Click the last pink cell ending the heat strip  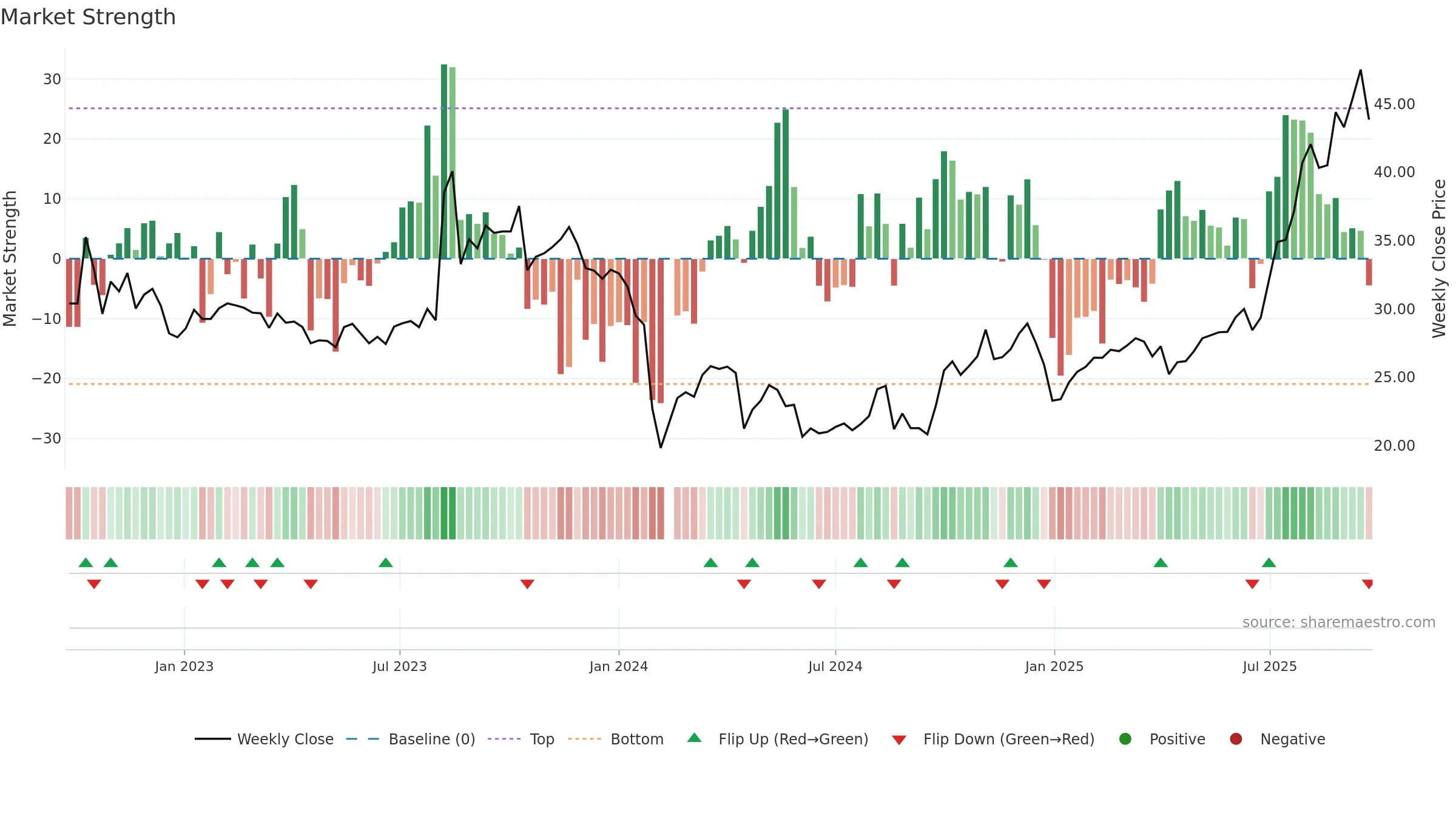tap(1369, 513)
